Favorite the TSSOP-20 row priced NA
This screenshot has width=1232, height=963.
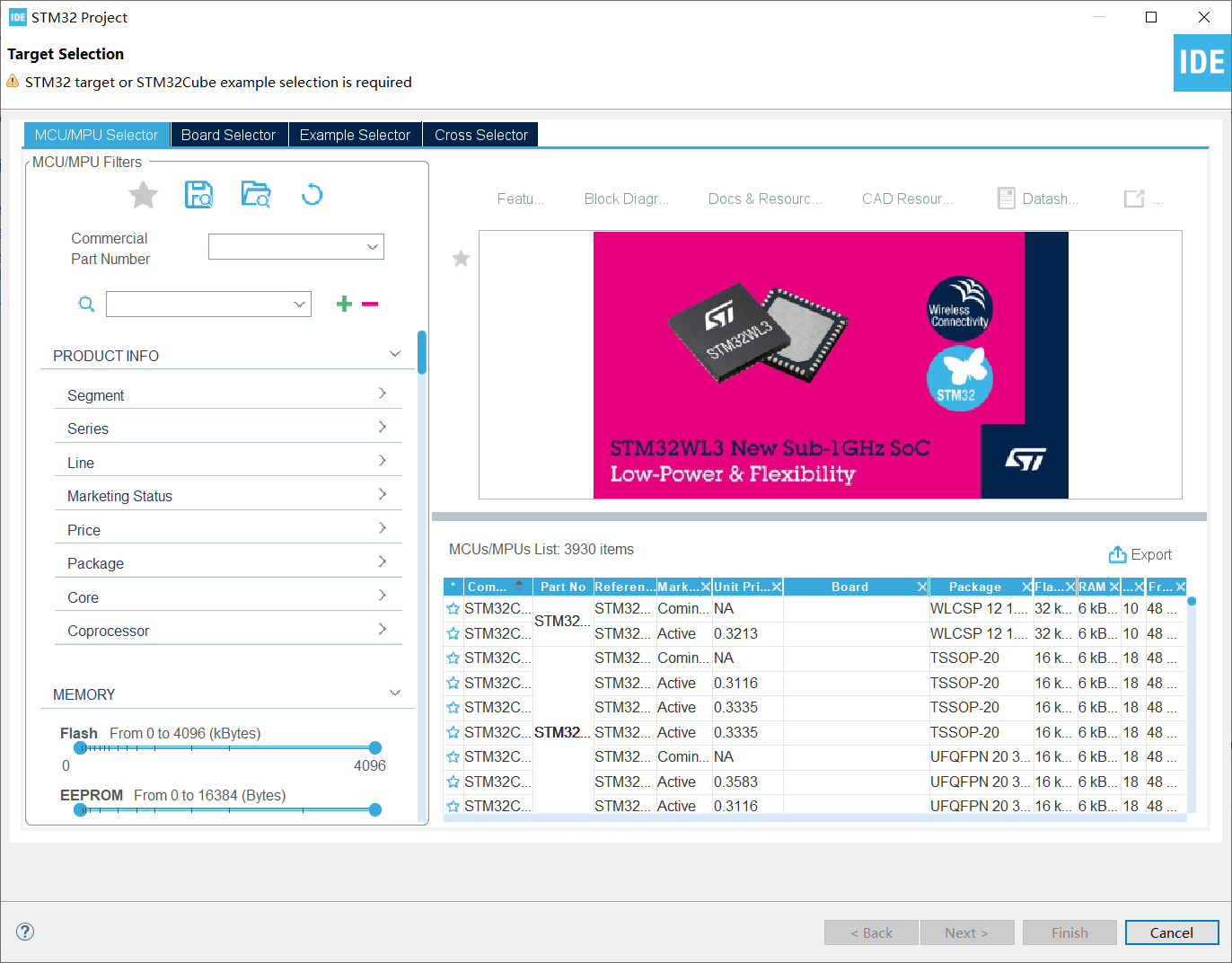(453, 658)
